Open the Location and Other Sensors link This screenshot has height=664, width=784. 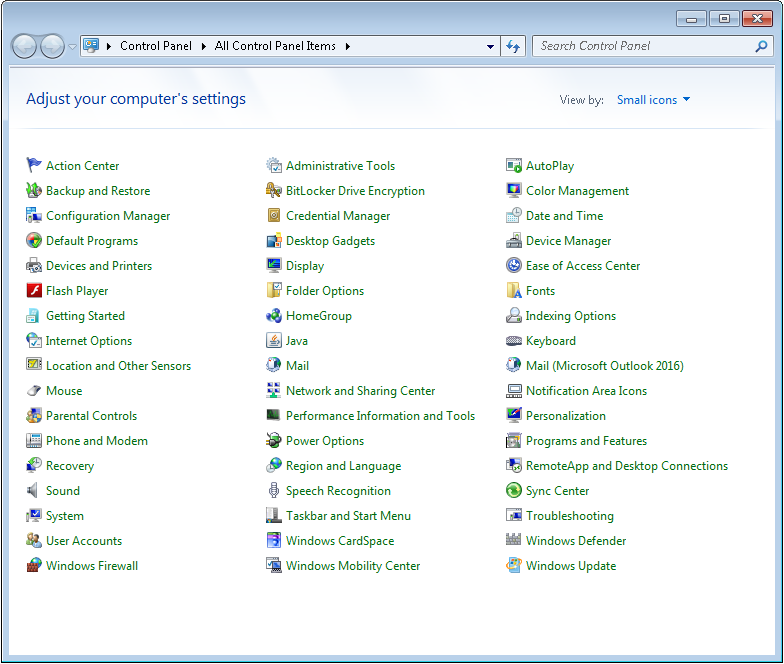pyautogui.click(x=118, y=366)
